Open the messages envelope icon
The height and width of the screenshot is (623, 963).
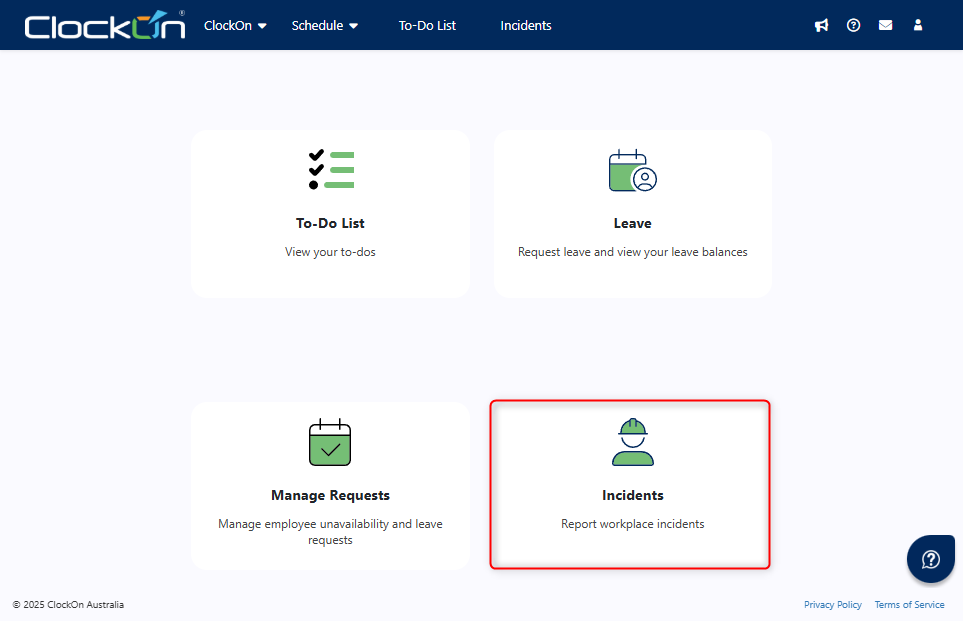(885, 25)
